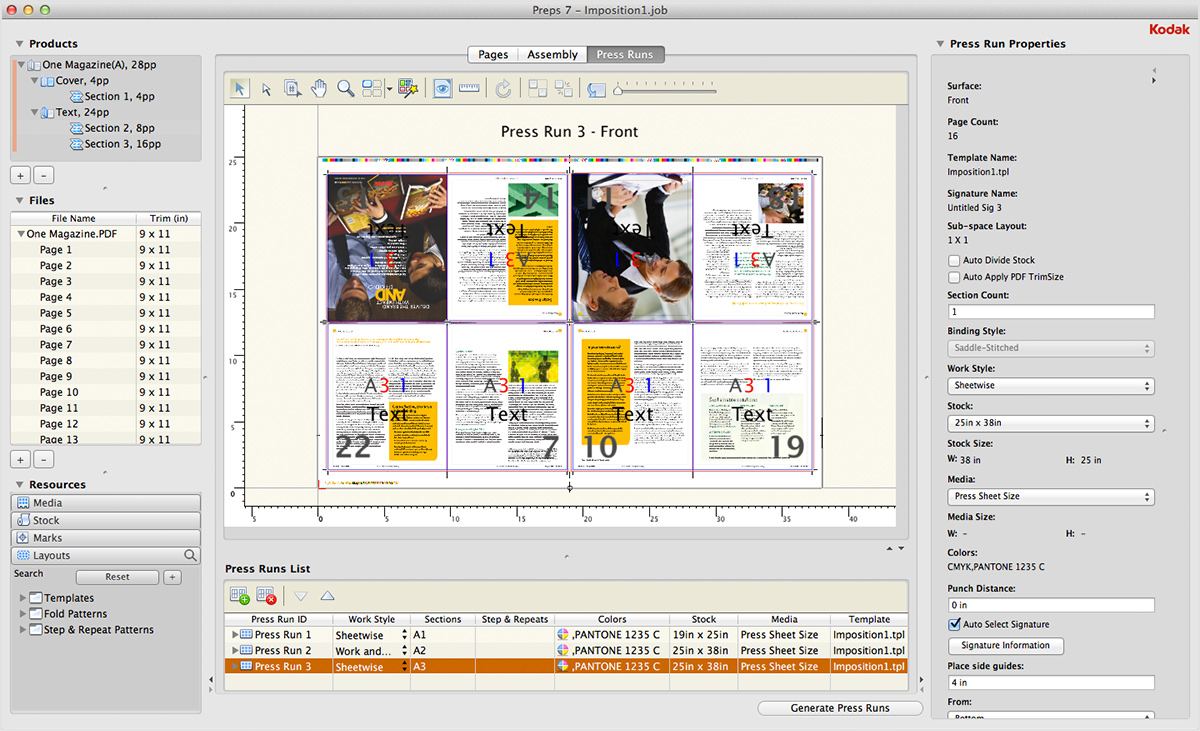Screen dimensions: 1200x731
Task: Switch to the Assembly tab
Action: [x=552, y=55]
